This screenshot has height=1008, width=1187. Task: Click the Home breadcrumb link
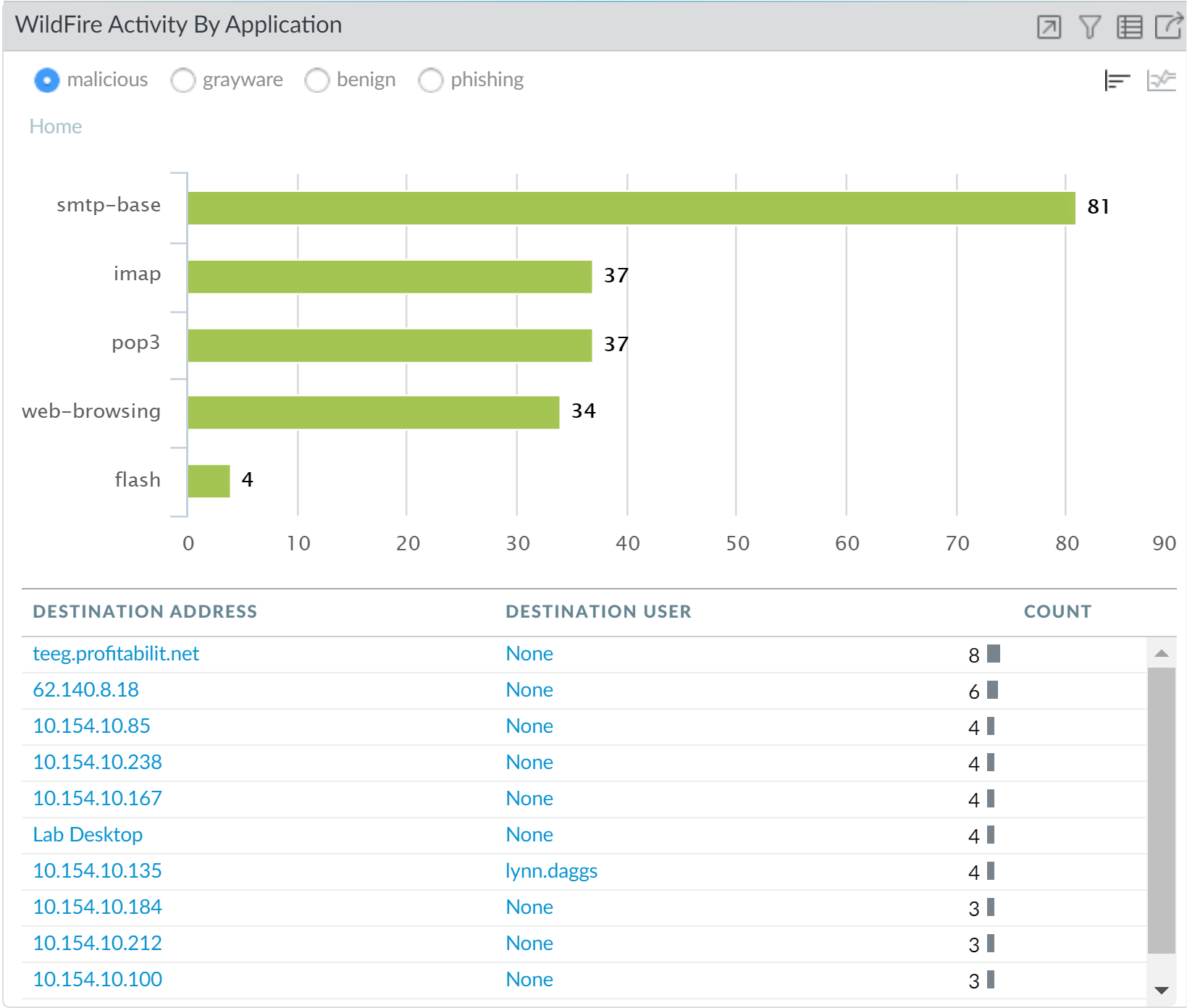(56, 127)
